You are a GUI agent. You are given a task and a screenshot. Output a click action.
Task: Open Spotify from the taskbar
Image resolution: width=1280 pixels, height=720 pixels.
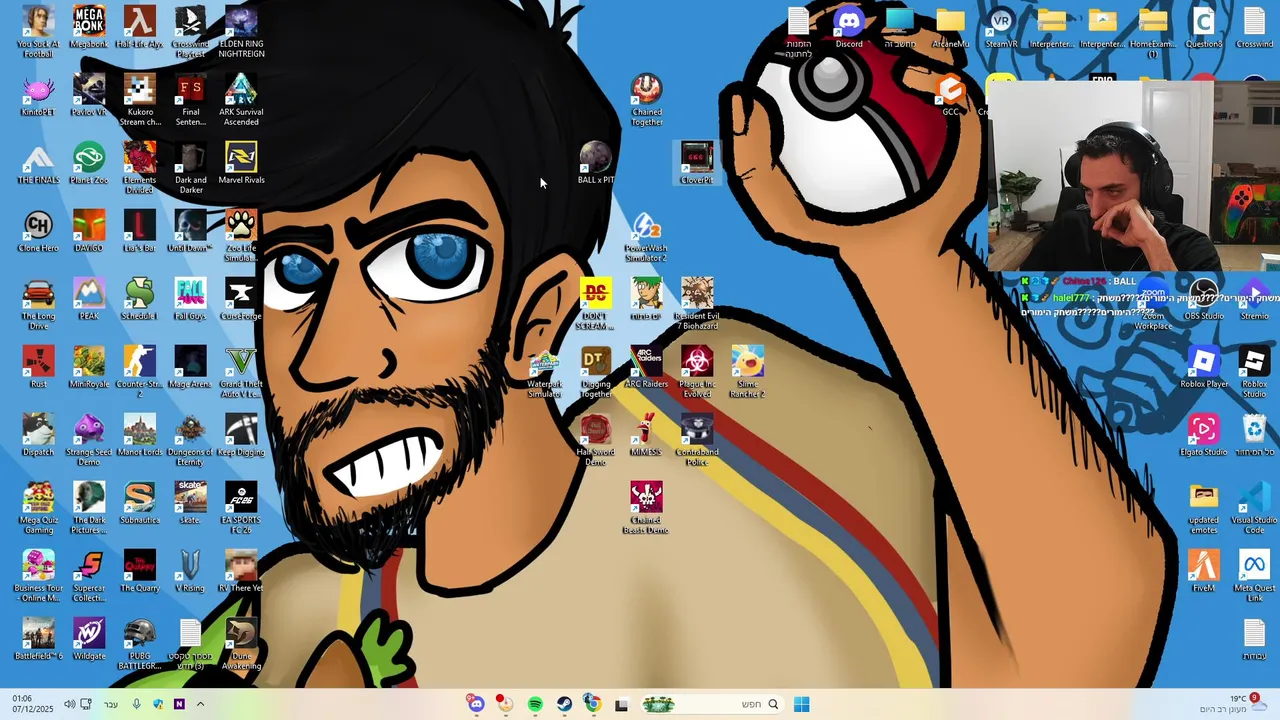(x=535, y=704)
